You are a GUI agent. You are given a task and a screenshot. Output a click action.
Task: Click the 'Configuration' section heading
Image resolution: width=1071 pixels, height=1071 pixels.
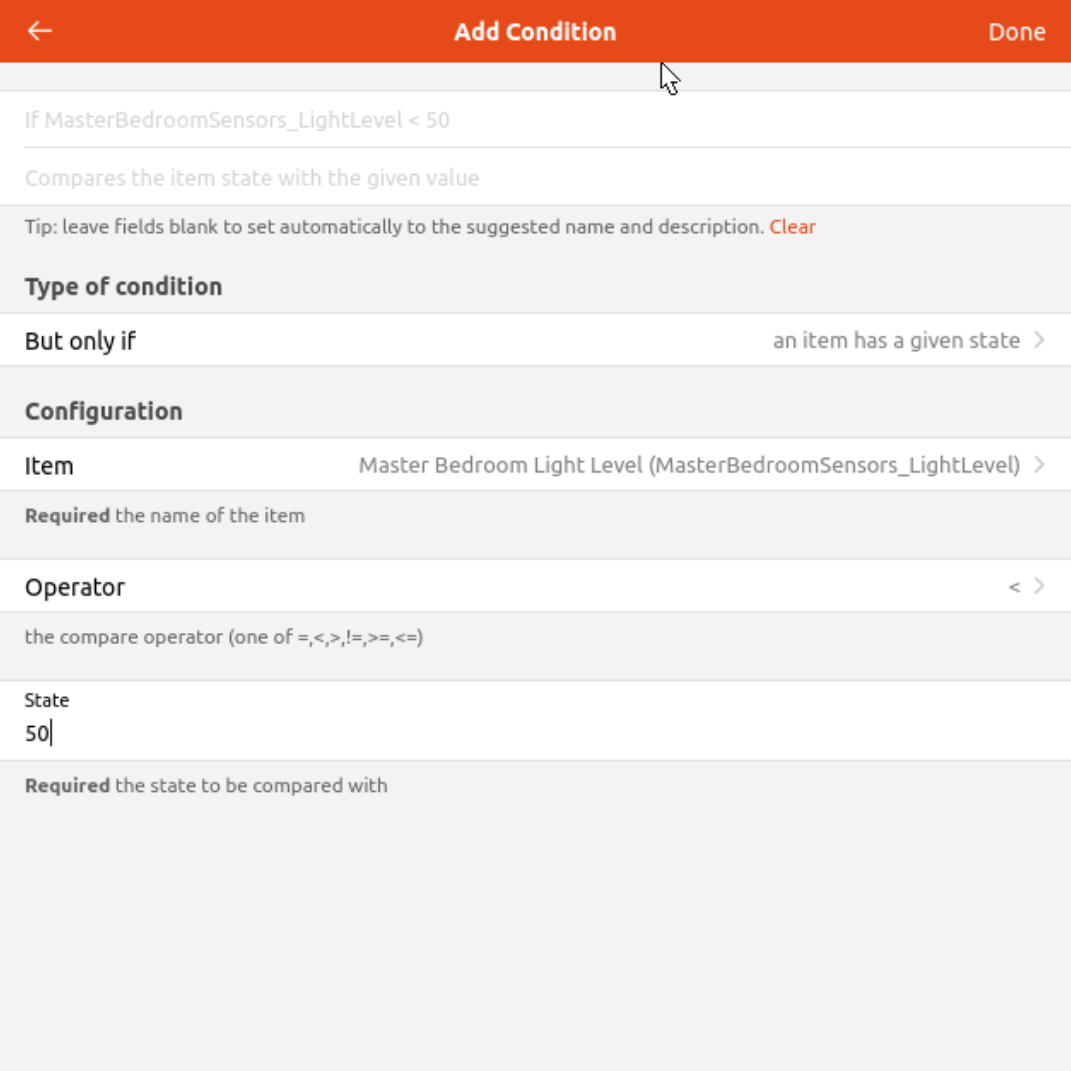pos(103,412)
